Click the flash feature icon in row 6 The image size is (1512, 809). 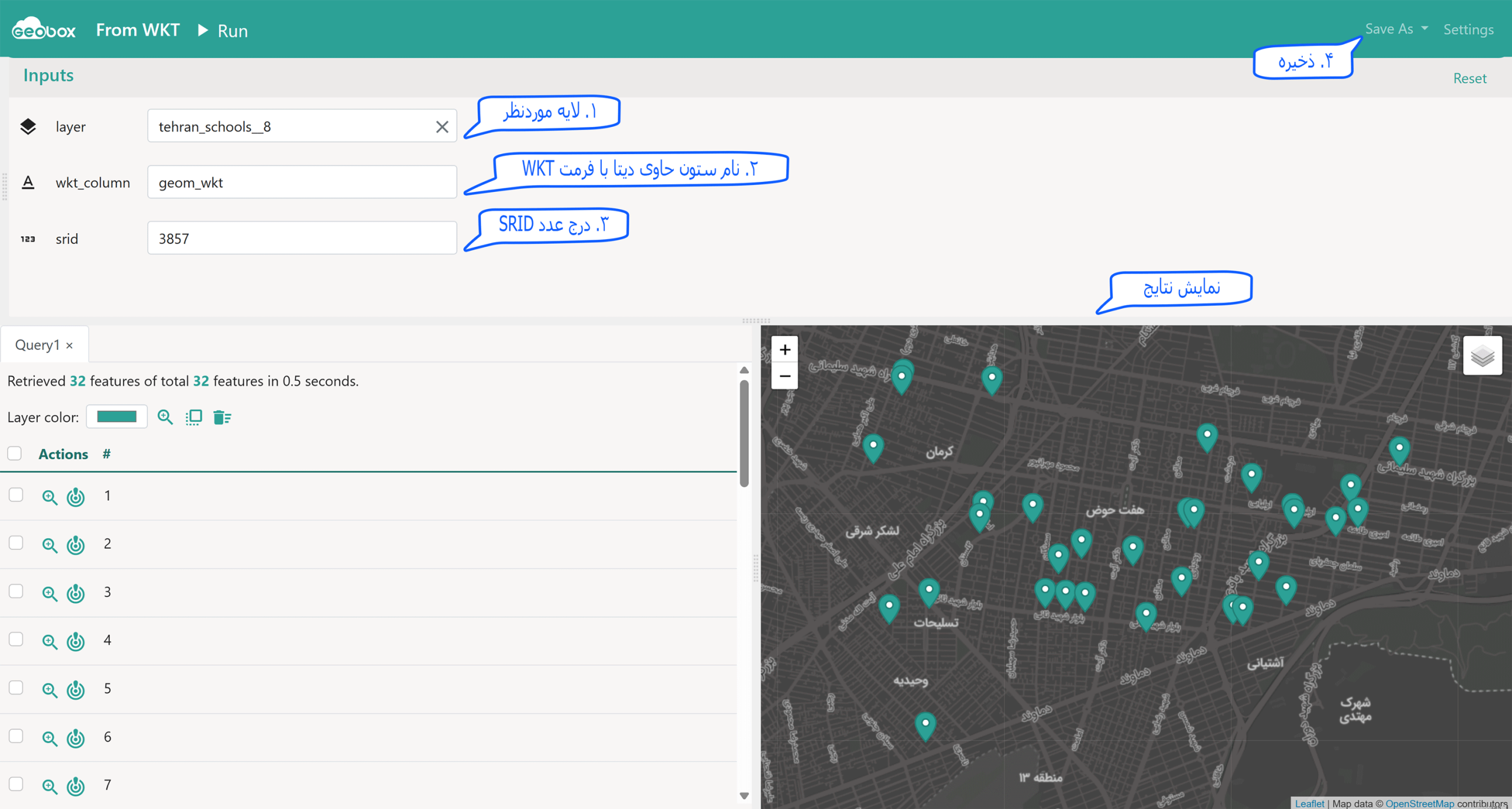click(x=76, y=738)
